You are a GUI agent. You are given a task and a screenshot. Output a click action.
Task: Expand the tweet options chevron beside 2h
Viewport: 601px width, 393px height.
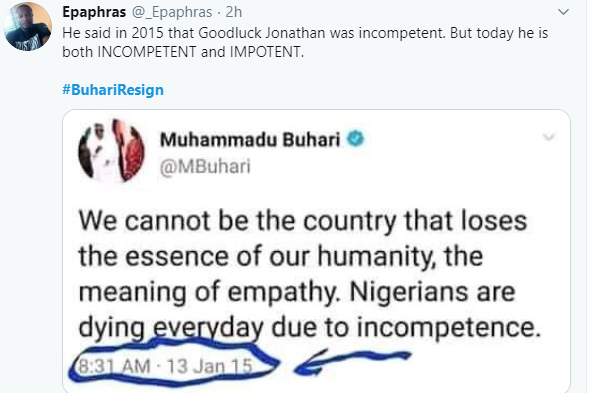[563, 12]
